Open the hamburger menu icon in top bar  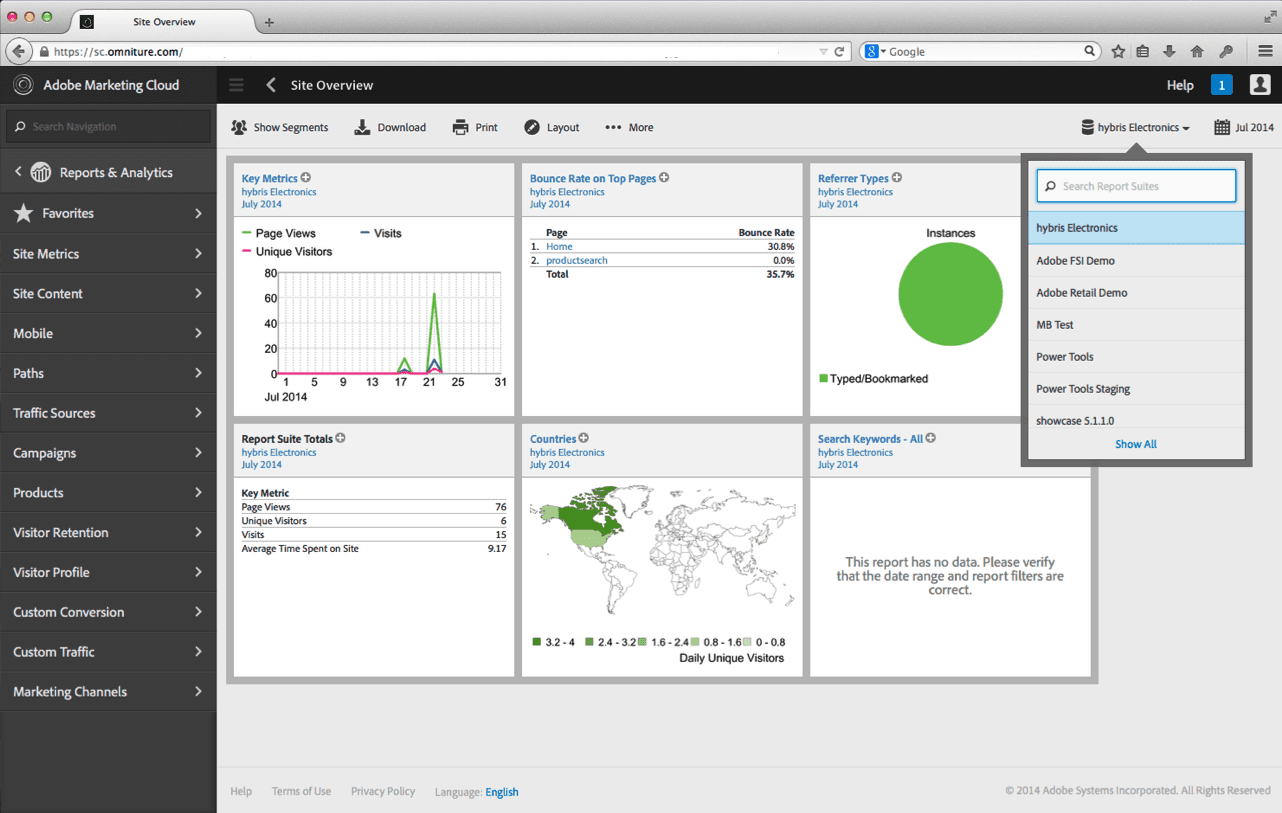[x=236, y=85]
